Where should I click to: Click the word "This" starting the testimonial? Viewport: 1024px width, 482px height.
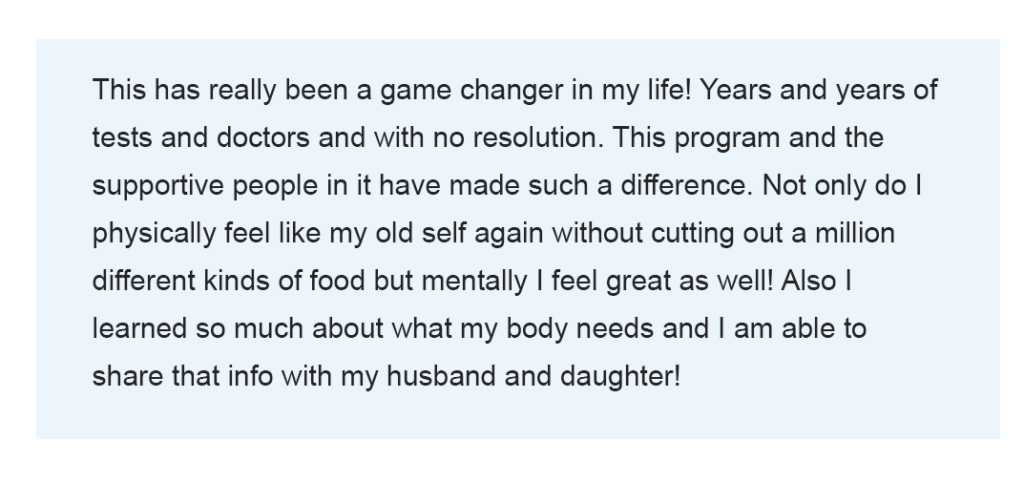[x=119, y=89]
